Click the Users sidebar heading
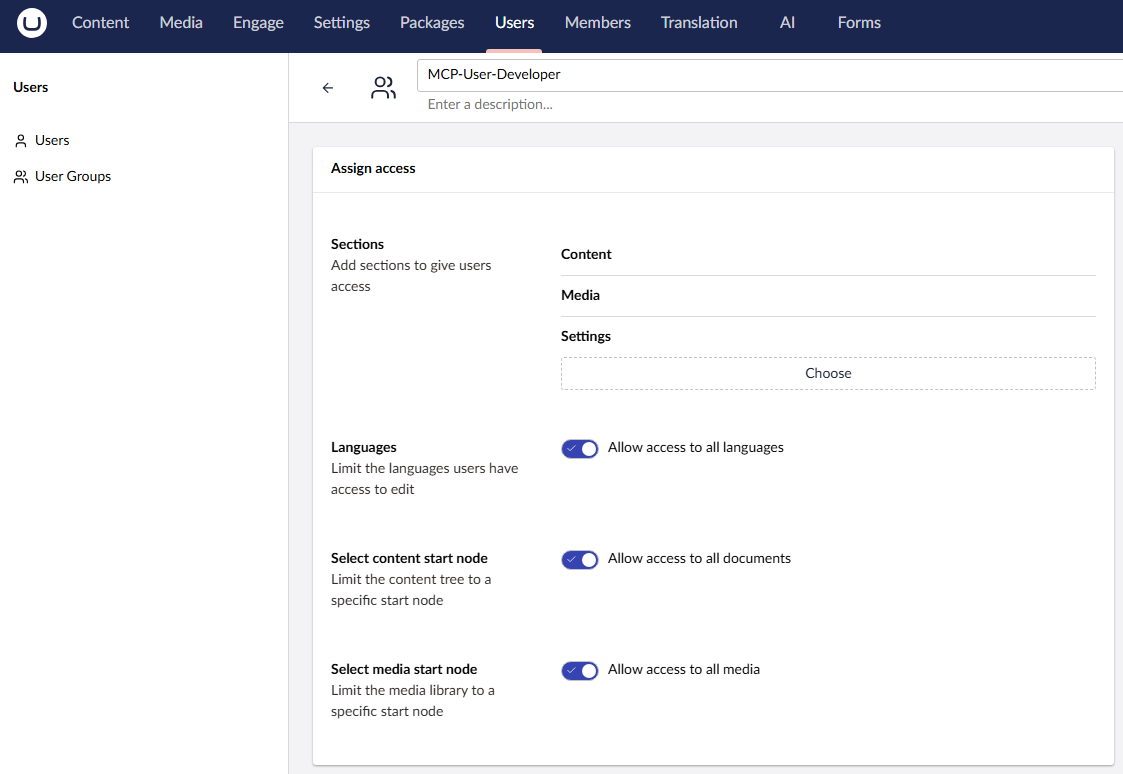The height and width of the screenshot is (774, 1123). pos(31,87)
